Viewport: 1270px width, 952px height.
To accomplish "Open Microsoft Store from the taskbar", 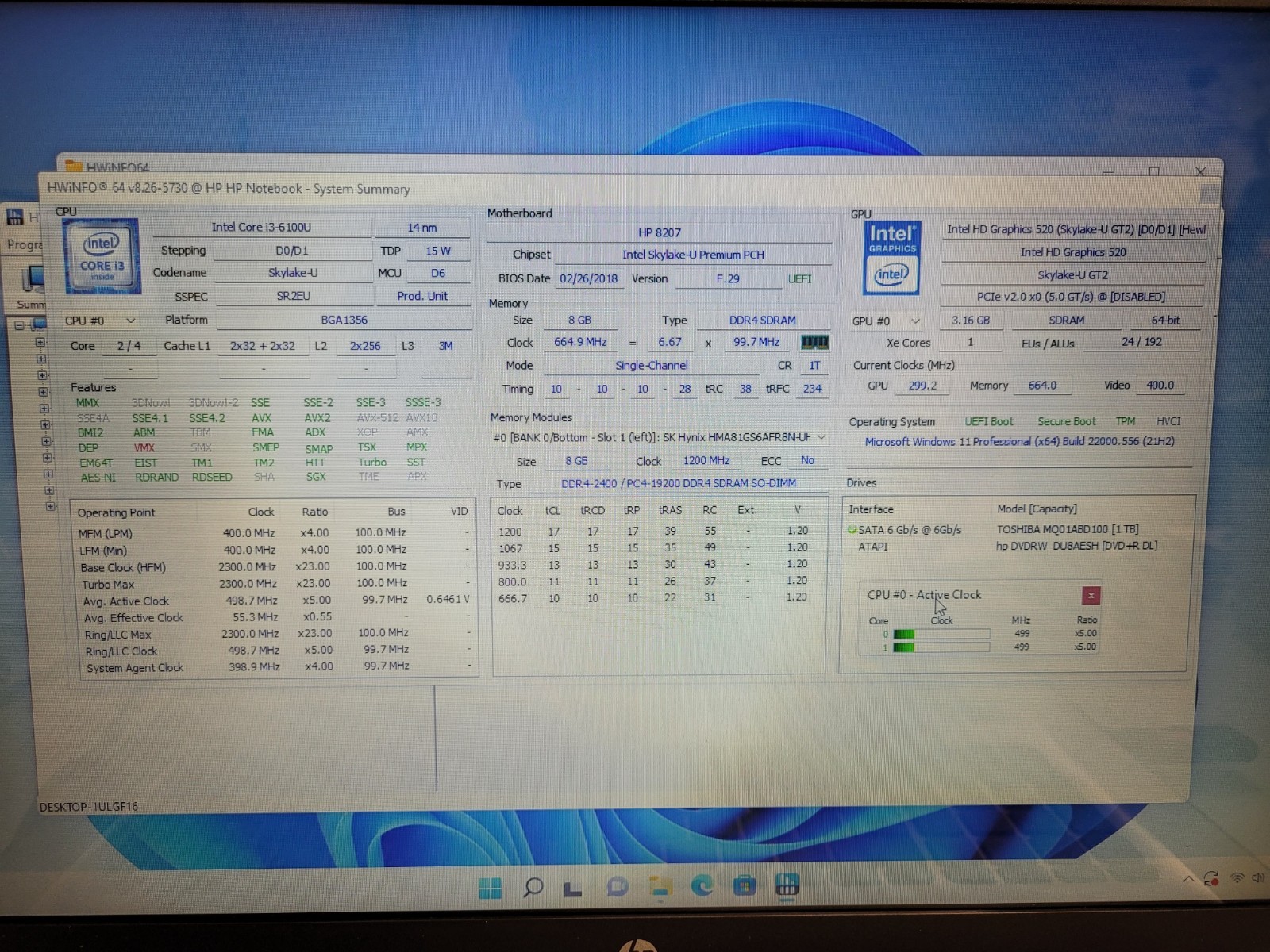I will (745, 885).
